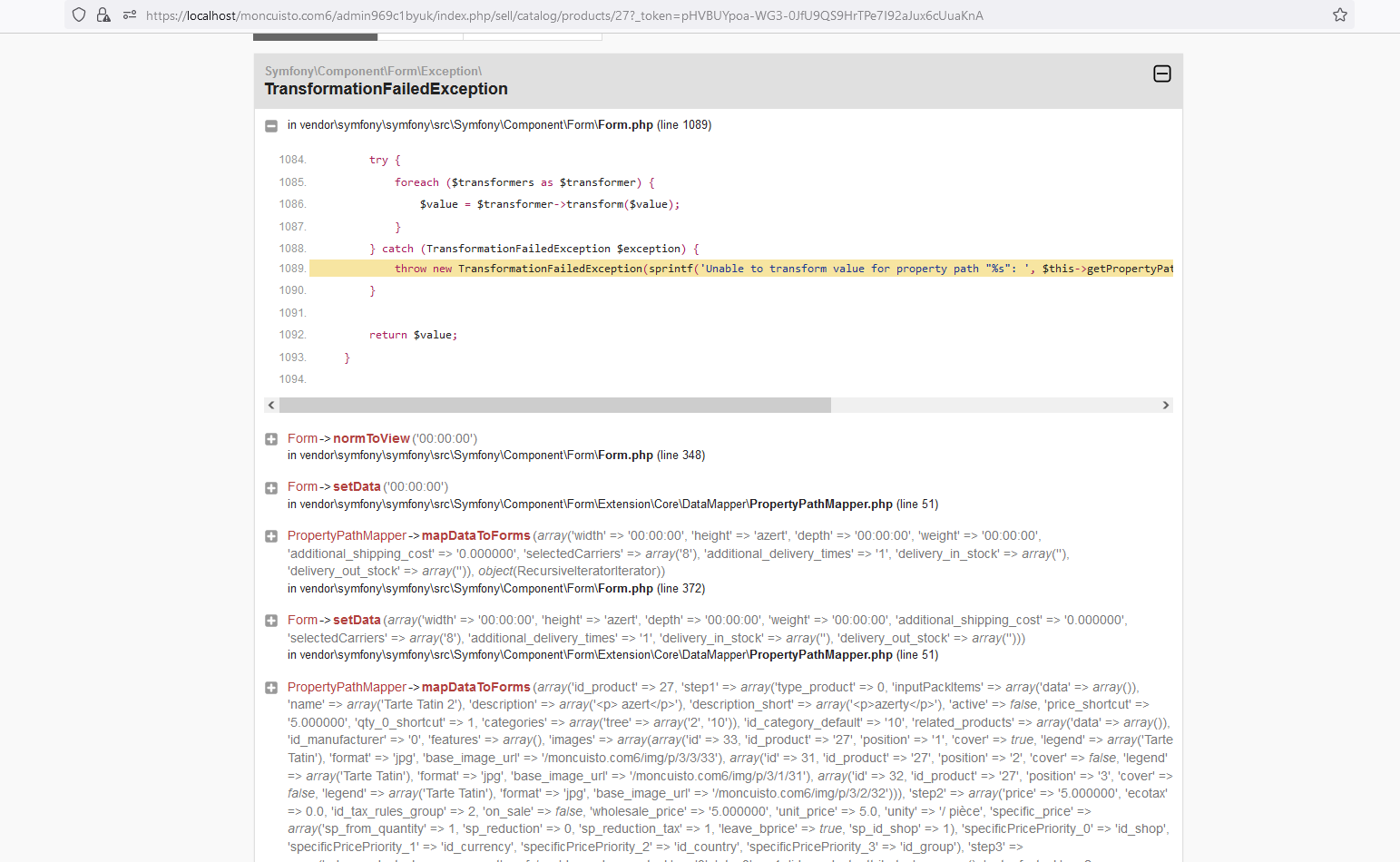Click the TransformationFailedException heading
Image resolution: width=1400 pixels, height=862 pixels.
(x=386, y=89)
